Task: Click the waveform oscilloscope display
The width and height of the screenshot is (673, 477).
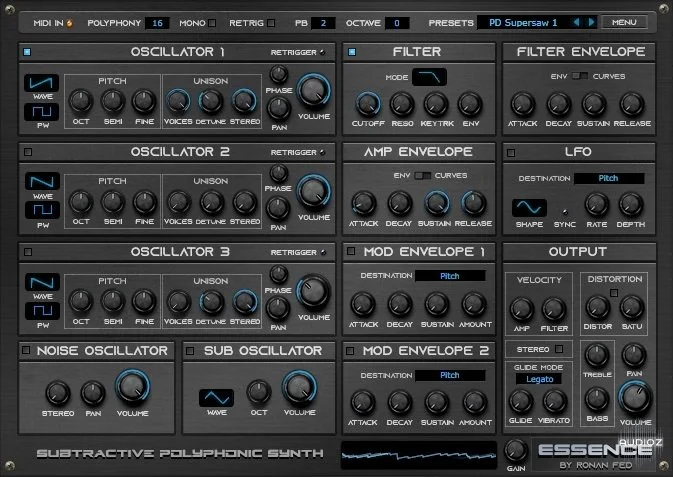Action: [419, 455]
